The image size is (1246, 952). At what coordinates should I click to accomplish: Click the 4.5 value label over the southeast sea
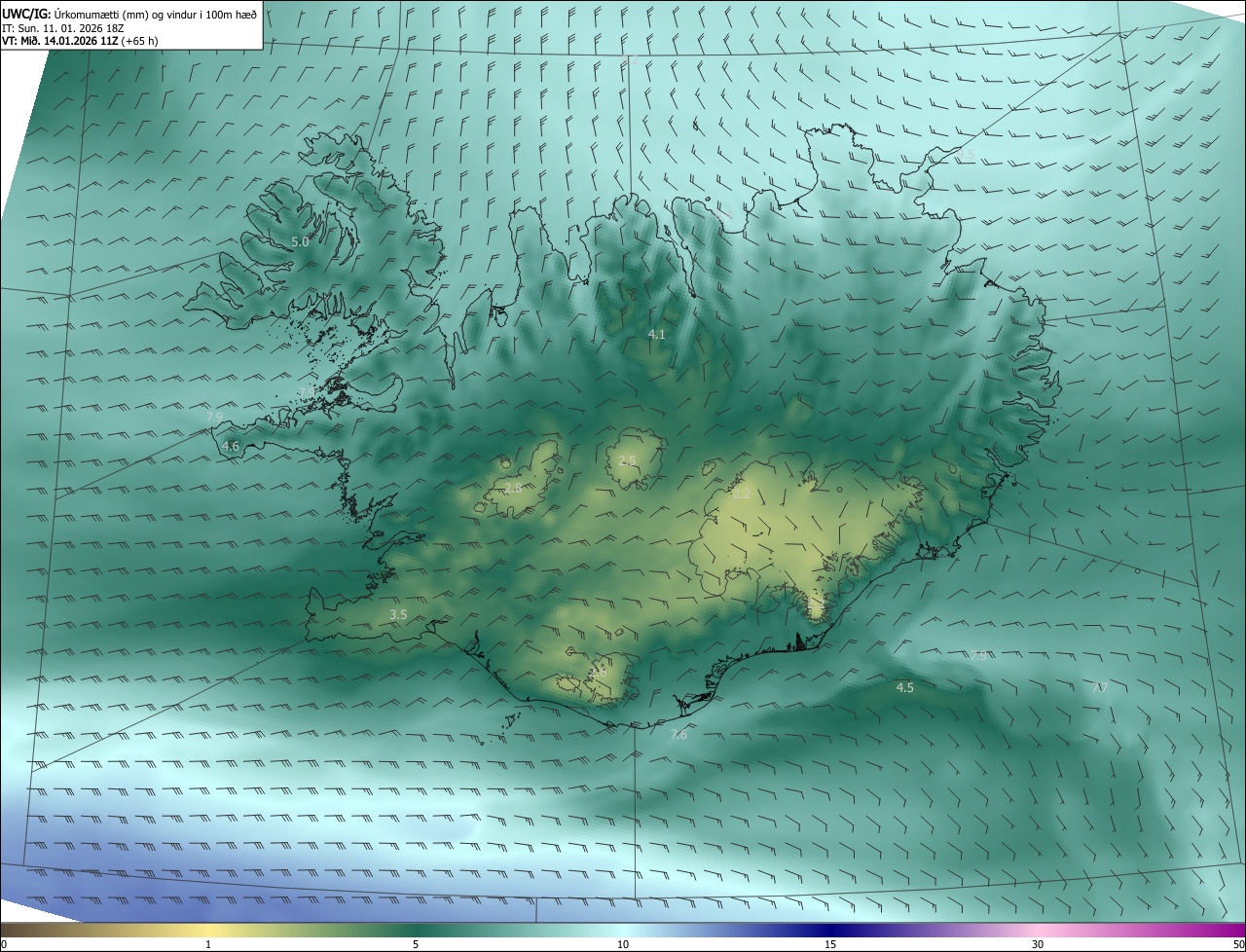(x=905, y=687)
